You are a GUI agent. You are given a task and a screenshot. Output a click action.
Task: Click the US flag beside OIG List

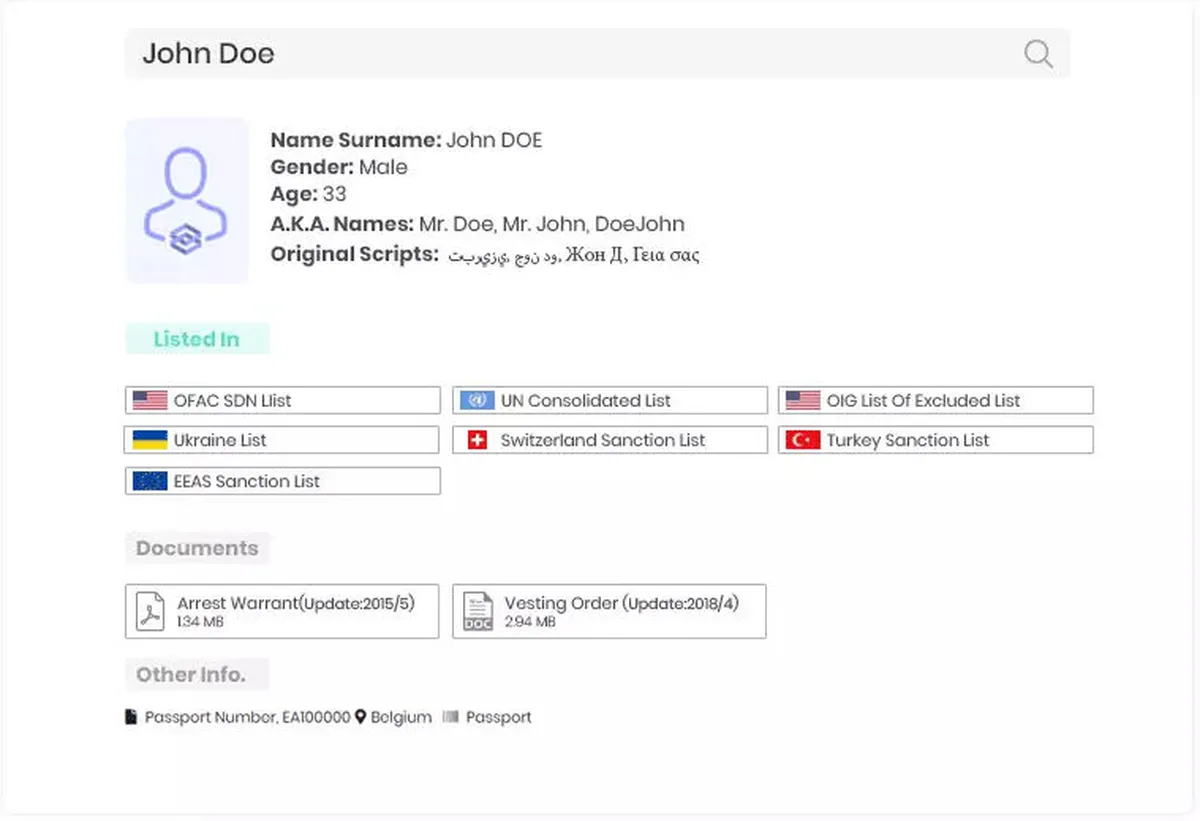803,401
